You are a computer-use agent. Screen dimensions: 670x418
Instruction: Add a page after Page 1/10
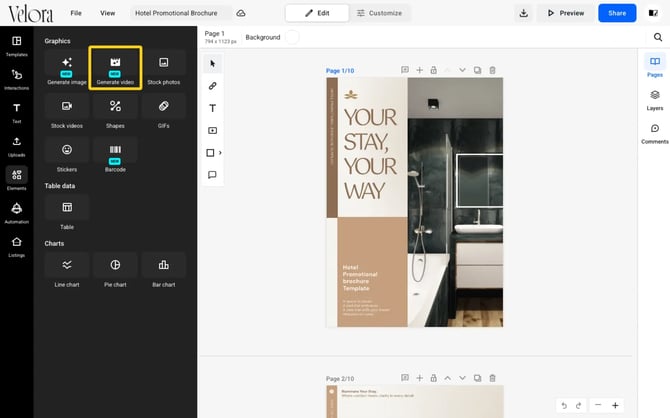420,70
